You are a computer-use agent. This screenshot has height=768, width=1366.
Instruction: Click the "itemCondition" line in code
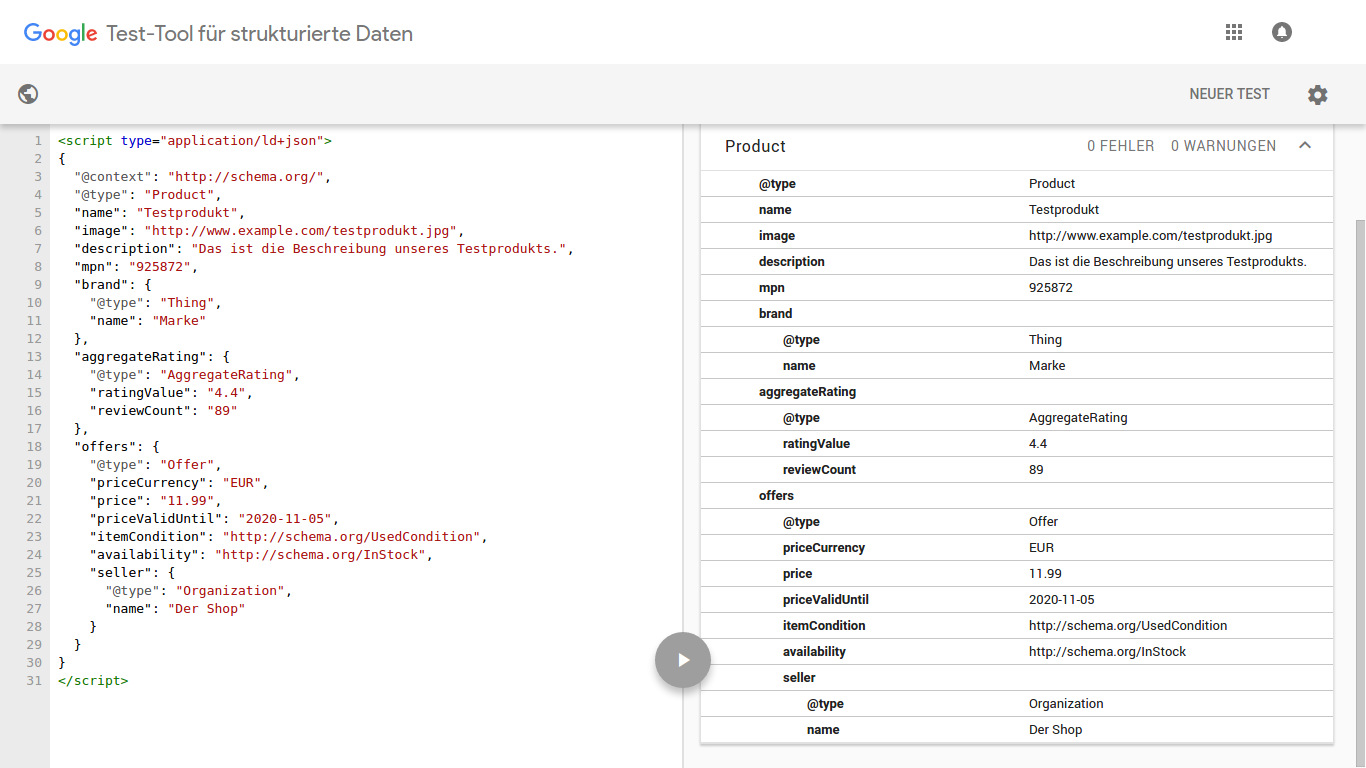(x=289, y=537)
